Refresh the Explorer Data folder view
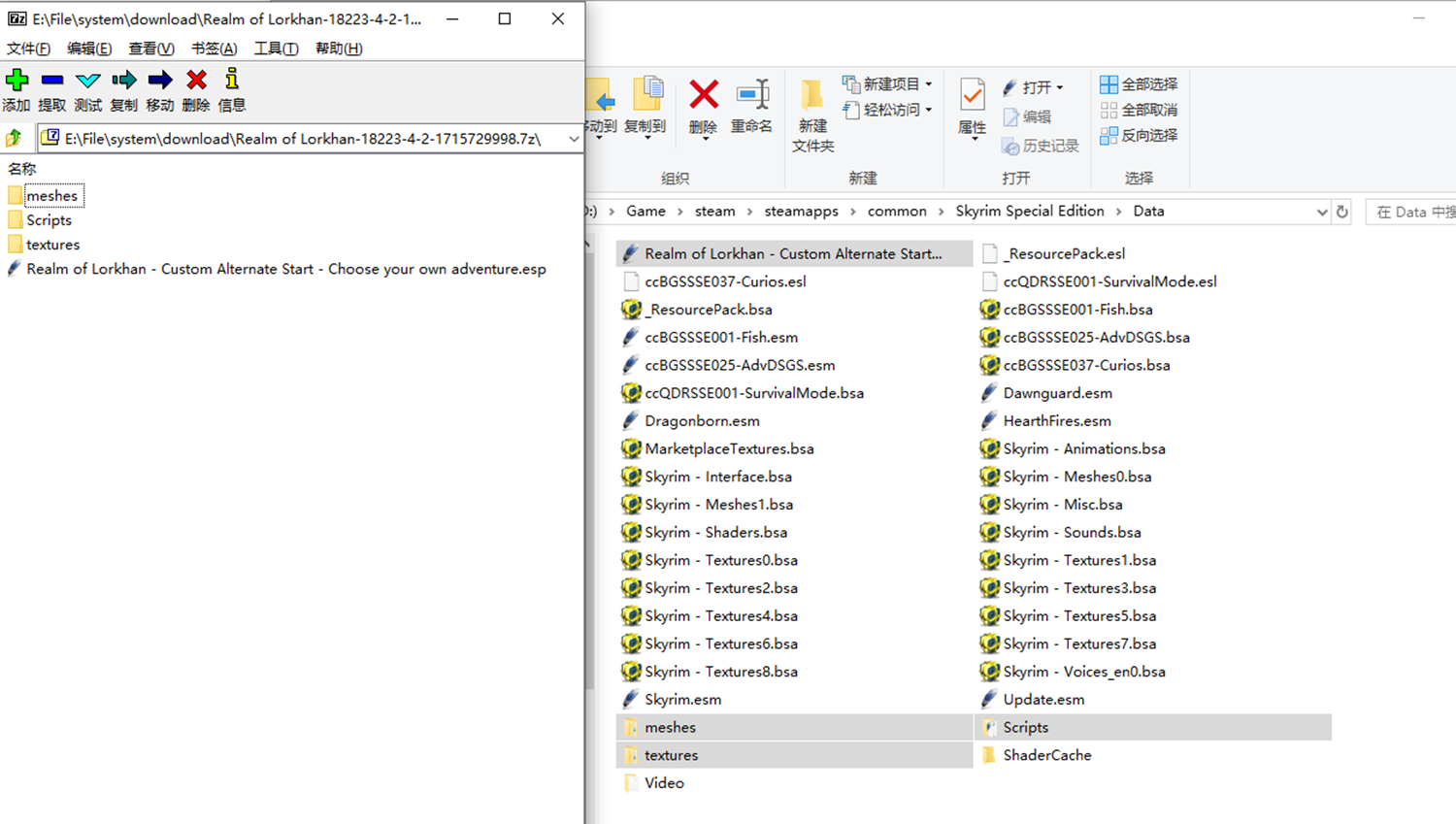Viewport: 1456px width, 824px height. (x=1342, y=212)
